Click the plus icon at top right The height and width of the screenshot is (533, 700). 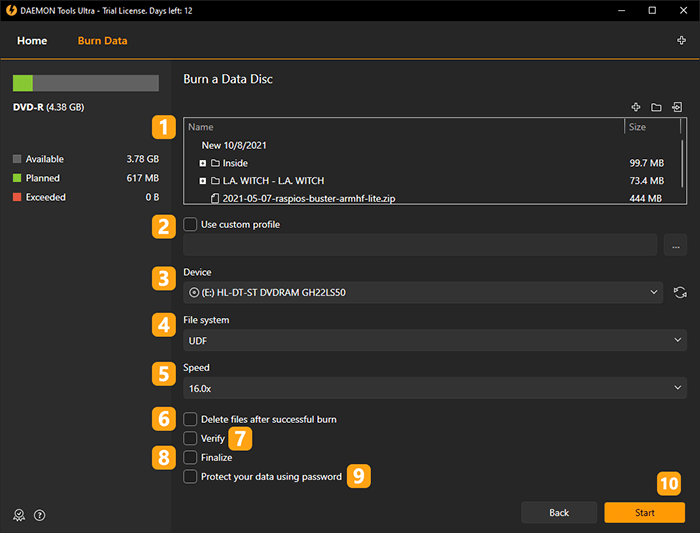681,41
